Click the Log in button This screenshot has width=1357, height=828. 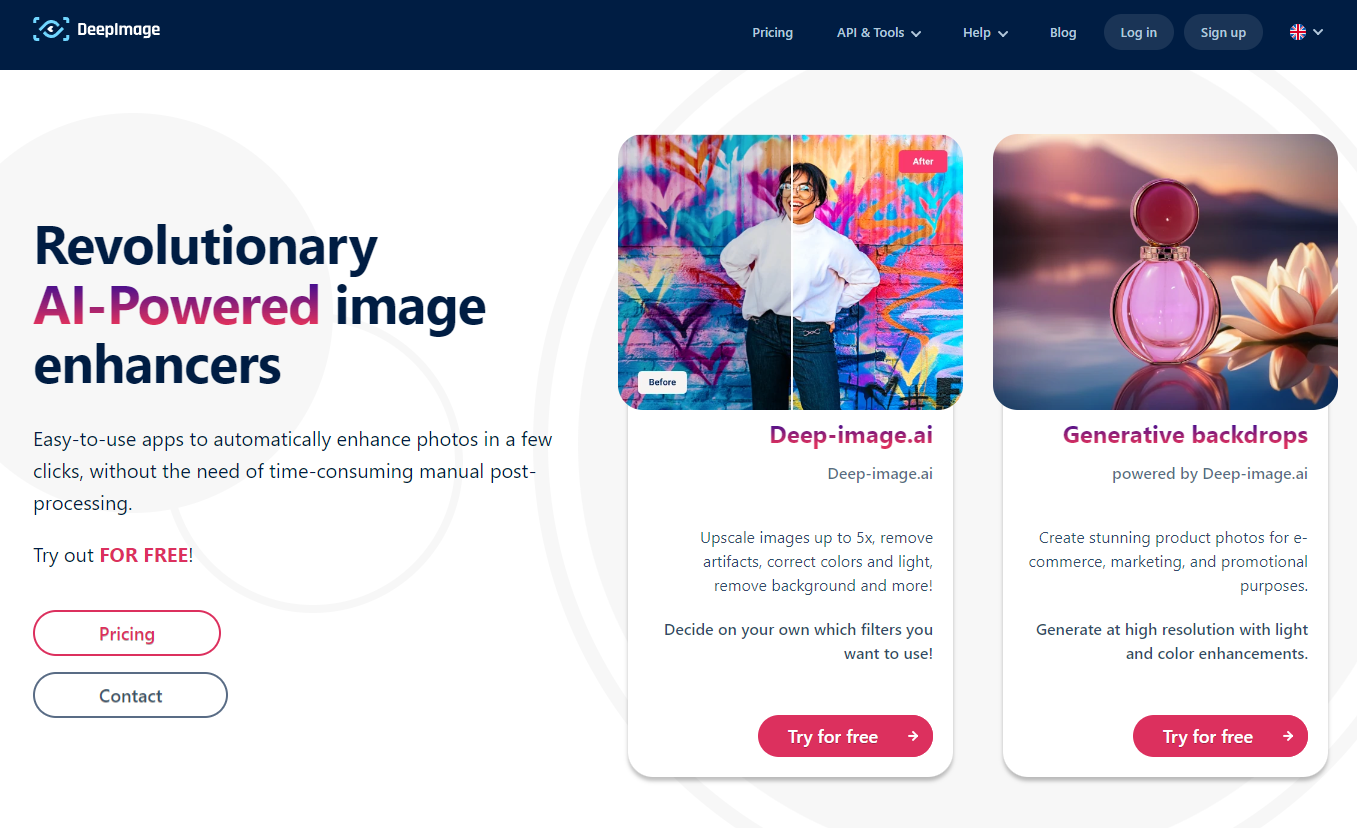[x=1138, y=32]
